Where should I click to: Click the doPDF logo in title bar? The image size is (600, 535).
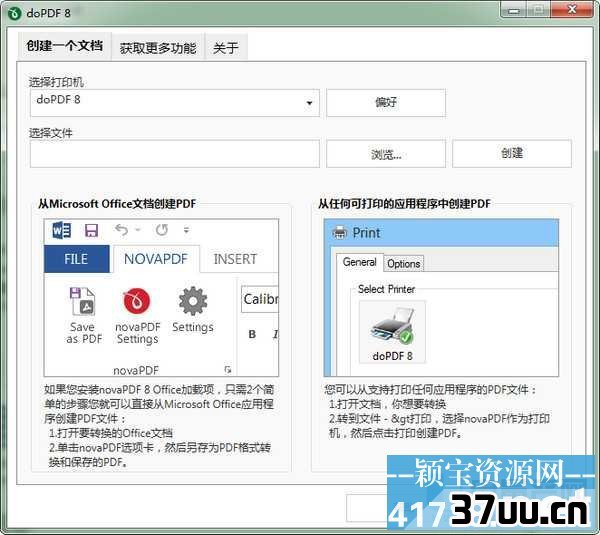pos(15,14)
